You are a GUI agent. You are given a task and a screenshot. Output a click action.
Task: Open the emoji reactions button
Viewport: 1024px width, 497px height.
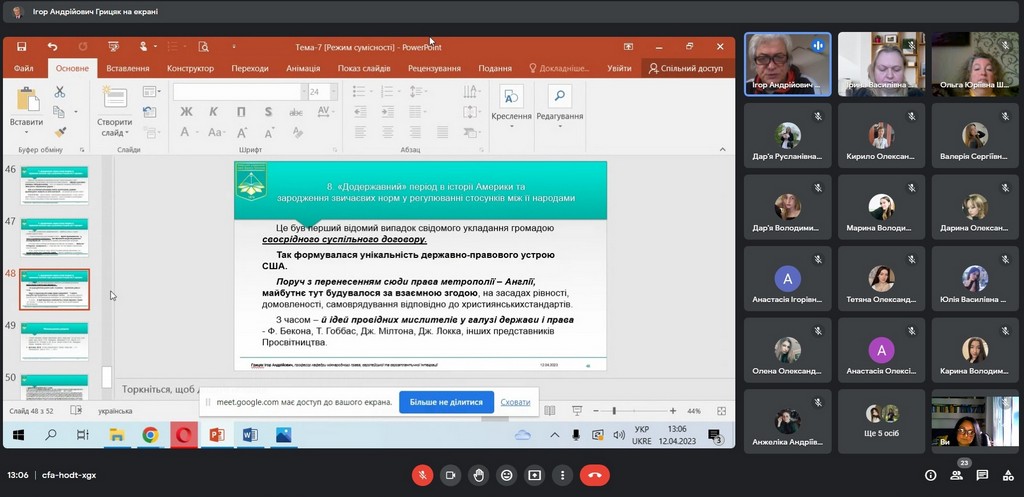pos(507,475)
